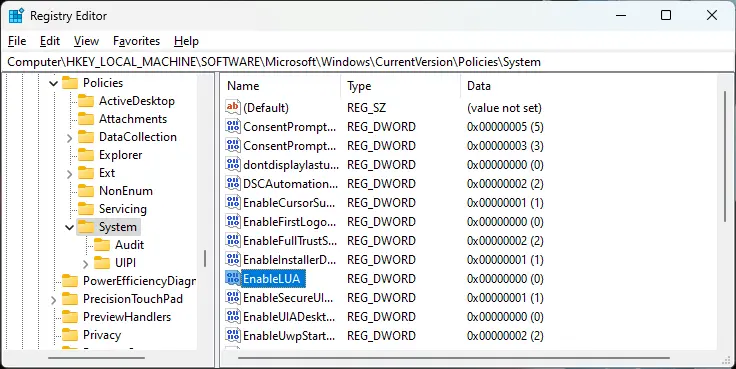Image resolution: width=736 pixels, height=369 pixels.
Task: Click the Policies folder icon
Action: coord(70,83)
